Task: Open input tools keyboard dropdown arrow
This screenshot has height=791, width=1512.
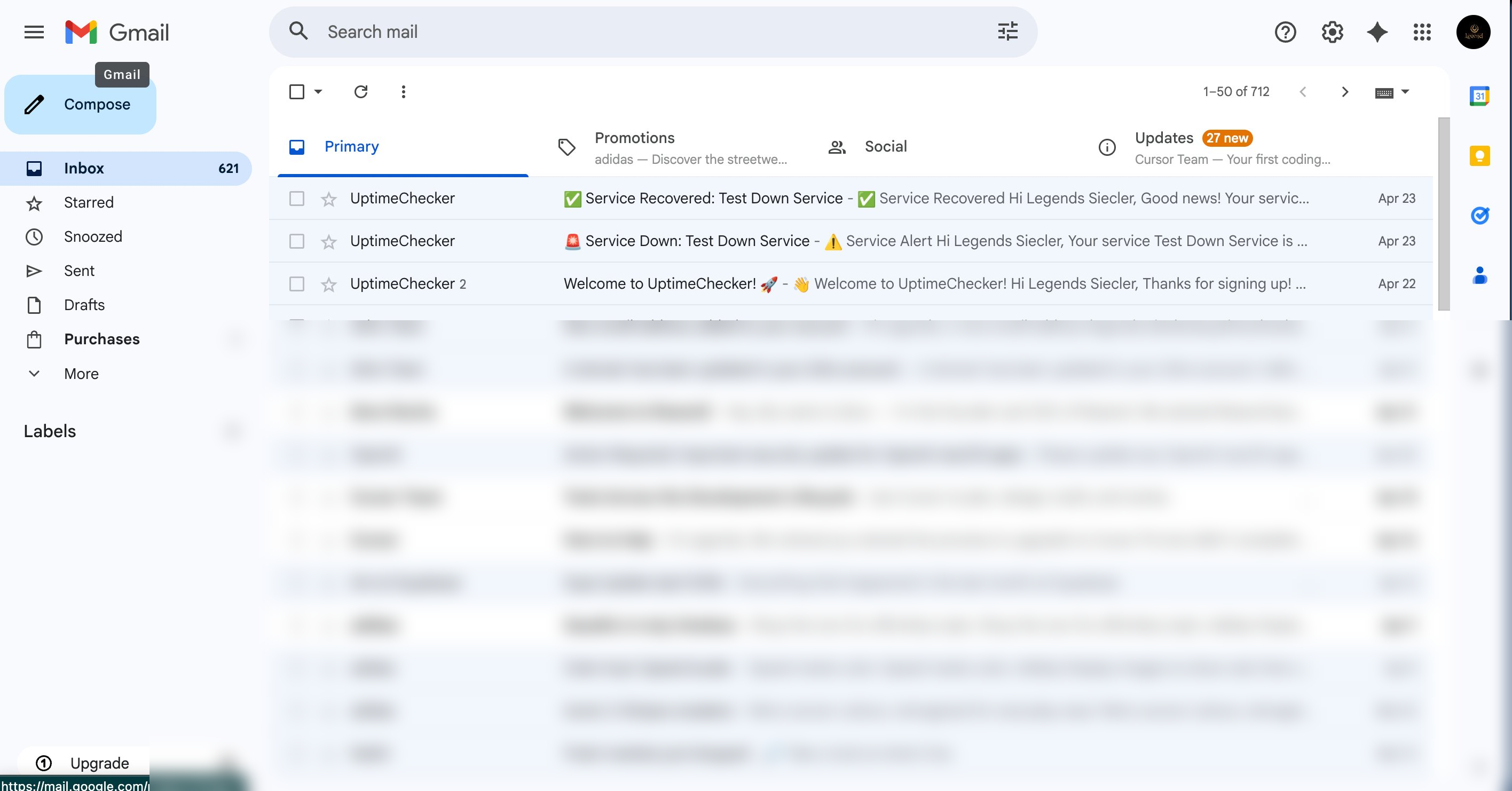Action: coord(1405,92)
